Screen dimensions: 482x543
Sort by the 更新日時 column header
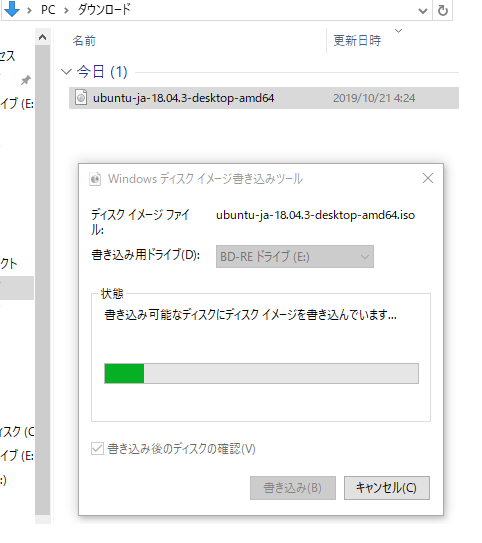pos(357,41)
